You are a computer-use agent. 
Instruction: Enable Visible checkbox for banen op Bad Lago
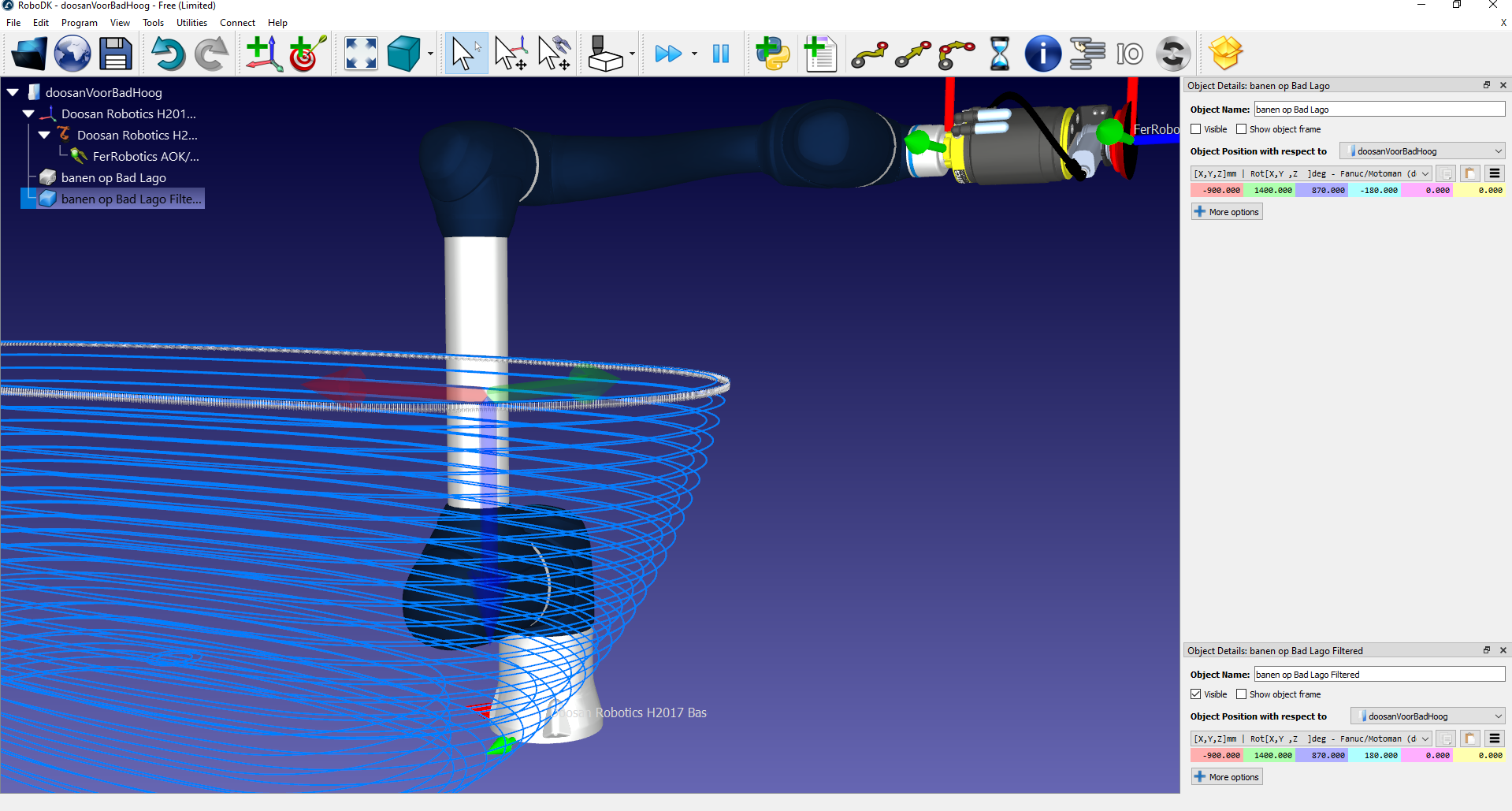(1196, 129)
